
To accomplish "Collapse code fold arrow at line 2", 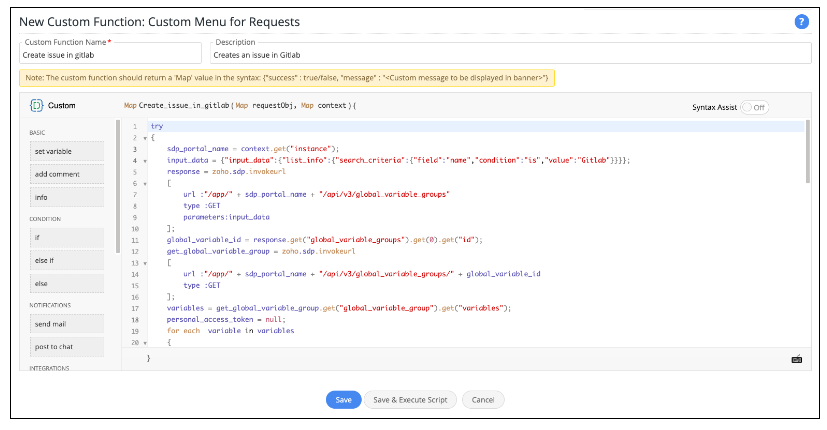I will tap(145, 138).
